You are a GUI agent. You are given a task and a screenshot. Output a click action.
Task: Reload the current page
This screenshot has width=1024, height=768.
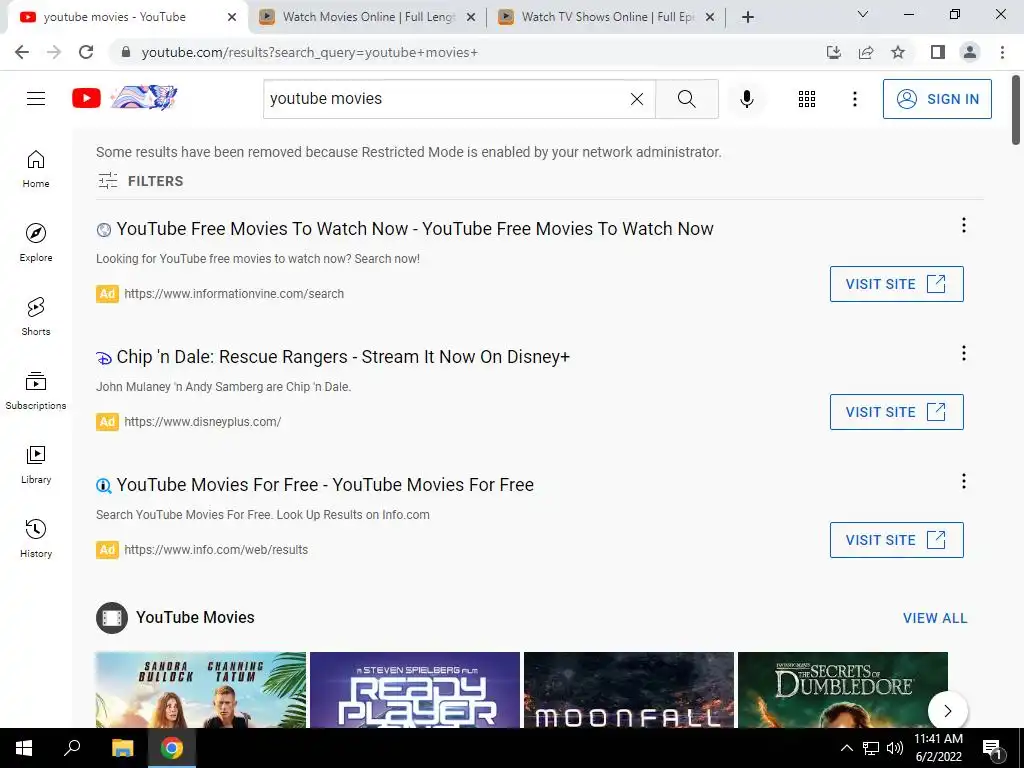(x=86, y=52)
